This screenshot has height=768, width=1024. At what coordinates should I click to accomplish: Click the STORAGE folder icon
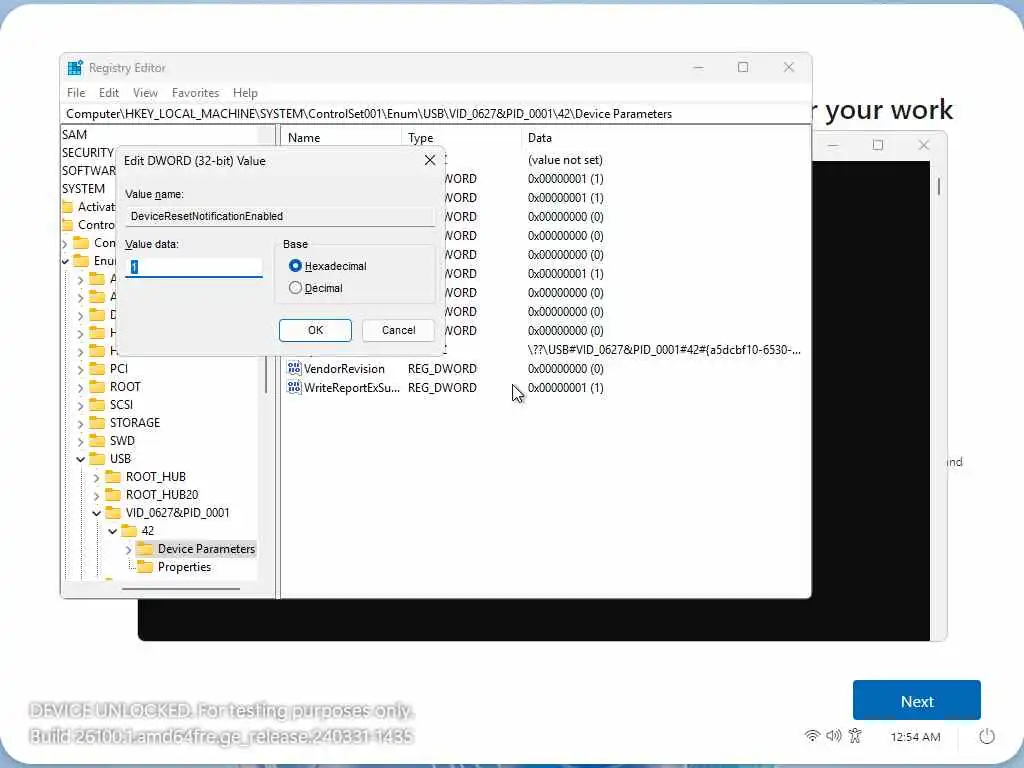pos(97,423)
